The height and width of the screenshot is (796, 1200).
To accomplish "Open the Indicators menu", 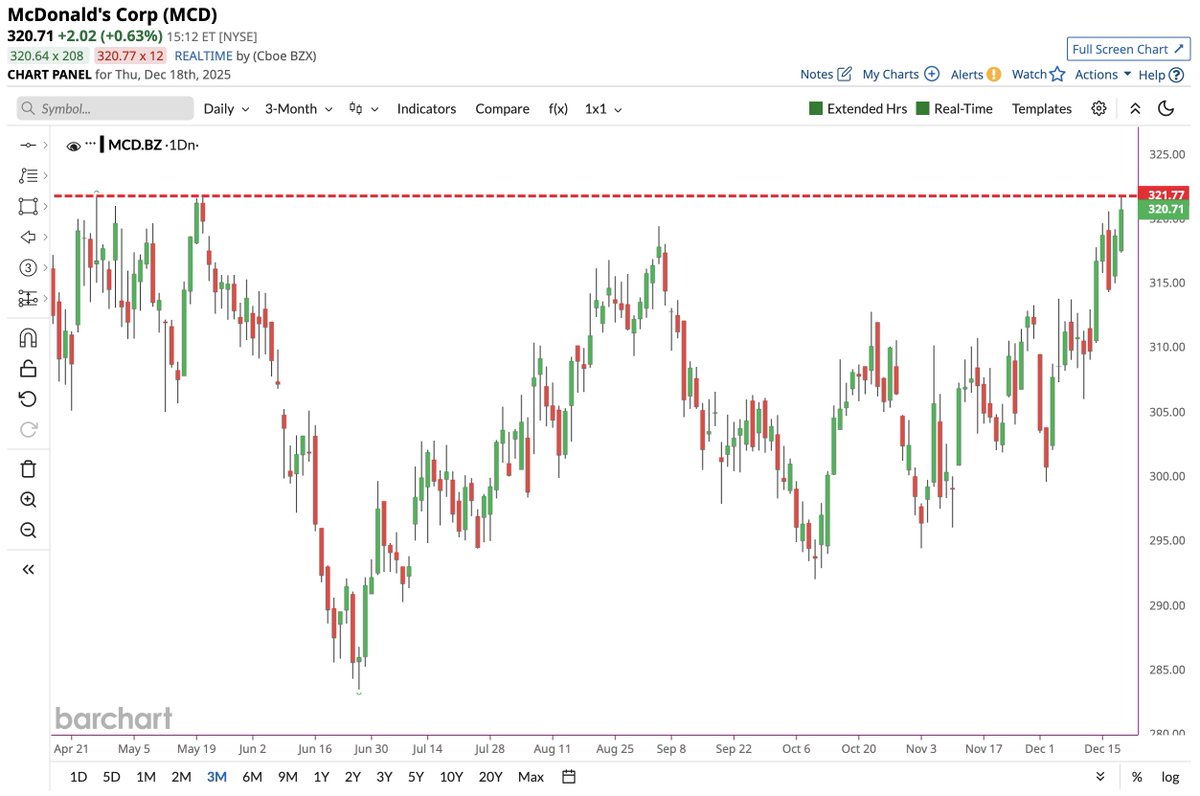I will [x=426, y=108].
